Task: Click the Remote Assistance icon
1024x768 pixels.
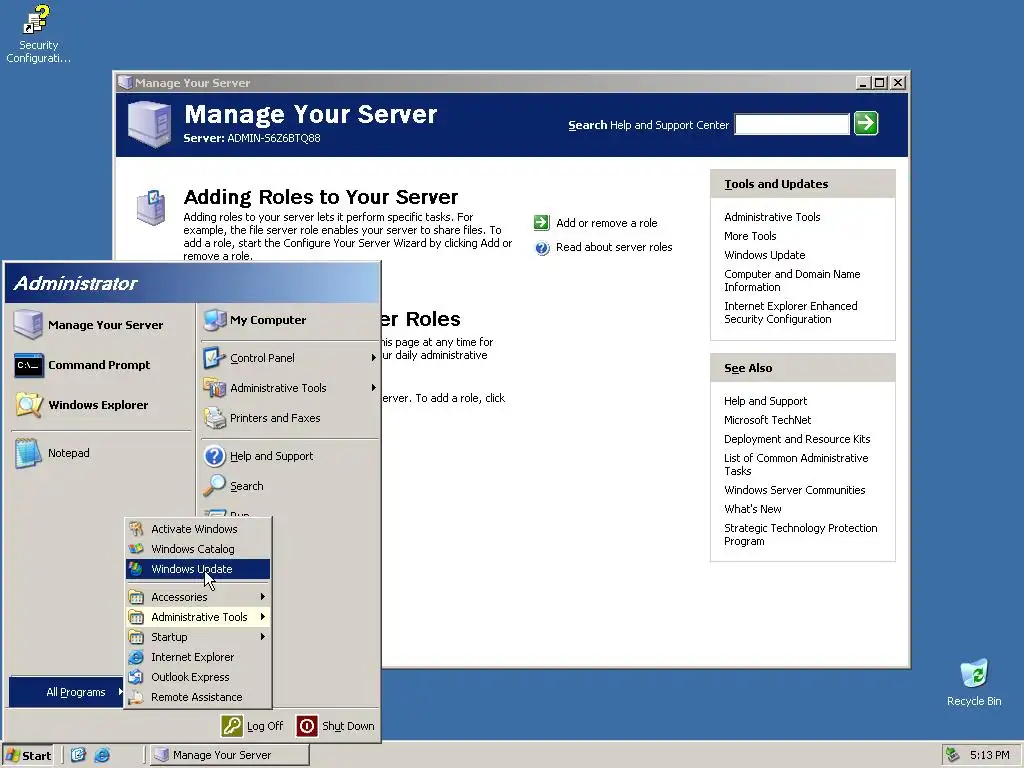Action: point(136,697)
